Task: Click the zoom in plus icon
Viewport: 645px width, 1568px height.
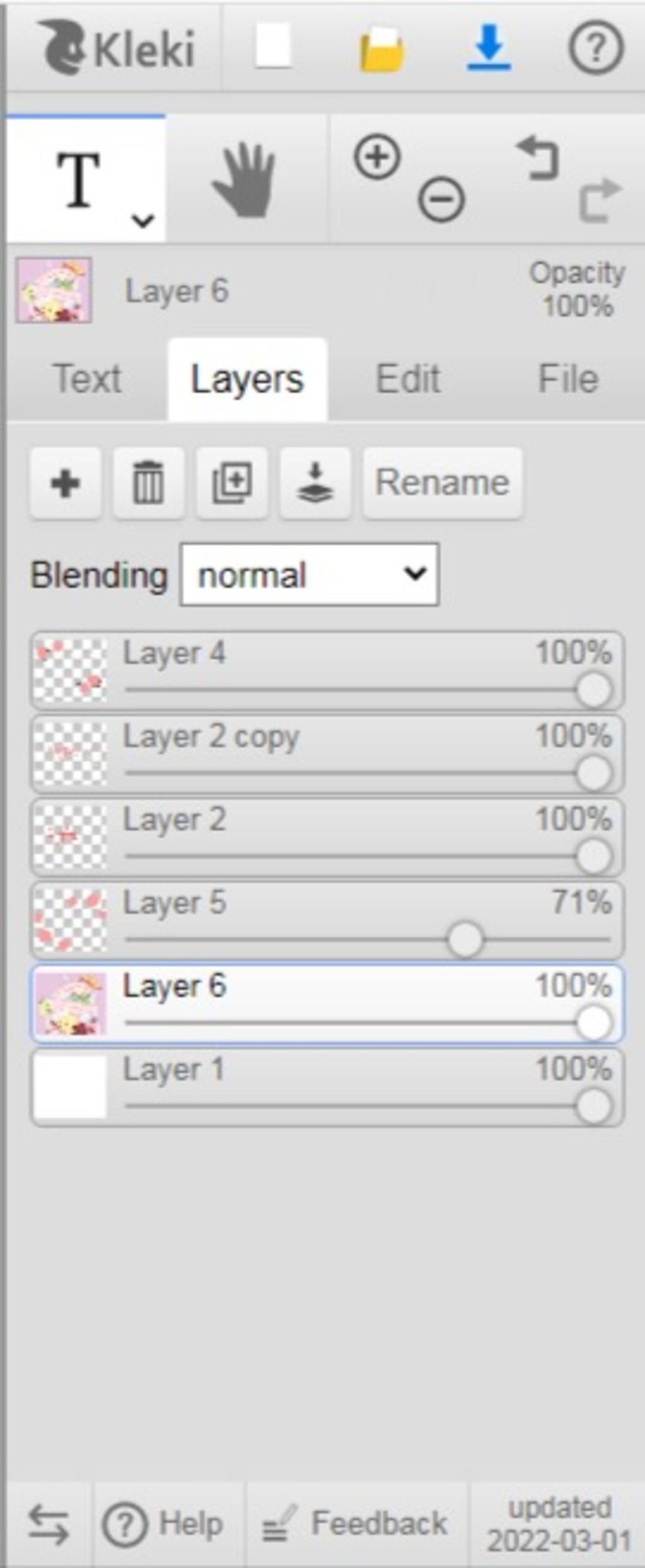Action: pyautogui.click(x=377, y=156)
